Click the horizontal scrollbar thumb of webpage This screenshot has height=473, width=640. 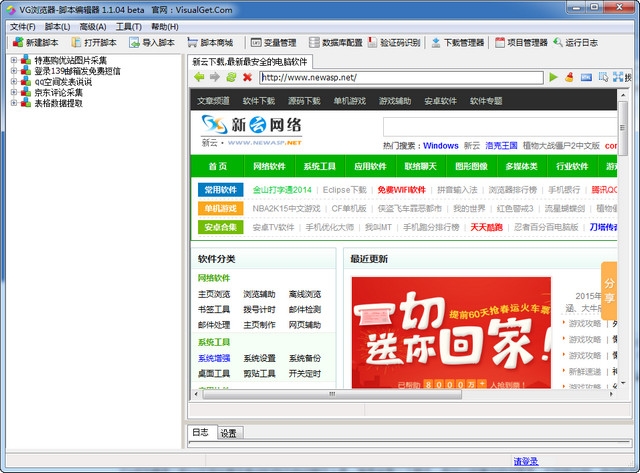(x=332, y=394)
